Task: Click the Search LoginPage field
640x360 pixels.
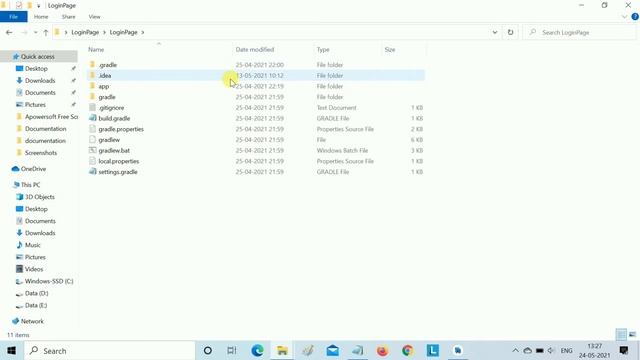Action: click(579, 32)
